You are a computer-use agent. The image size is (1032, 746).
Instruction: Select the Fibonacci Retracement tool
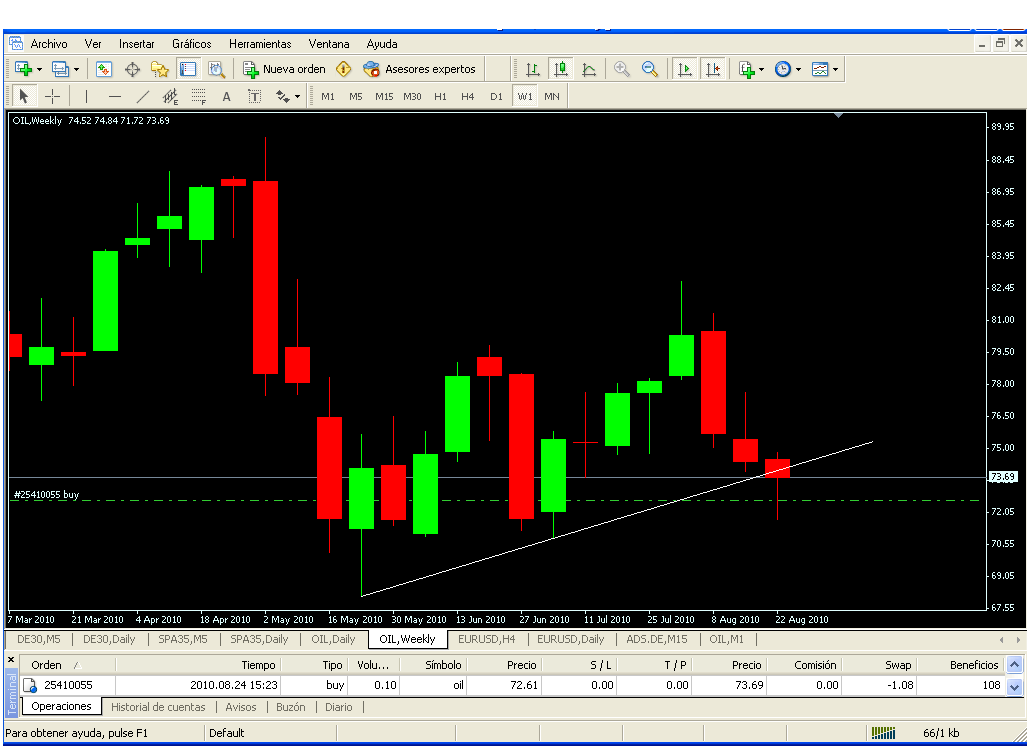tap(199, 96)
